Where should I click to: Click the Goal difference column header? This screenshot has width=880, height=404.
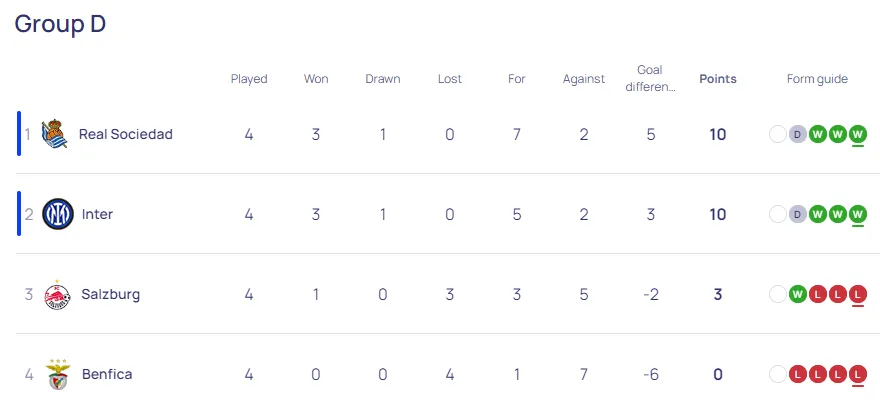[x=650, y=78]
